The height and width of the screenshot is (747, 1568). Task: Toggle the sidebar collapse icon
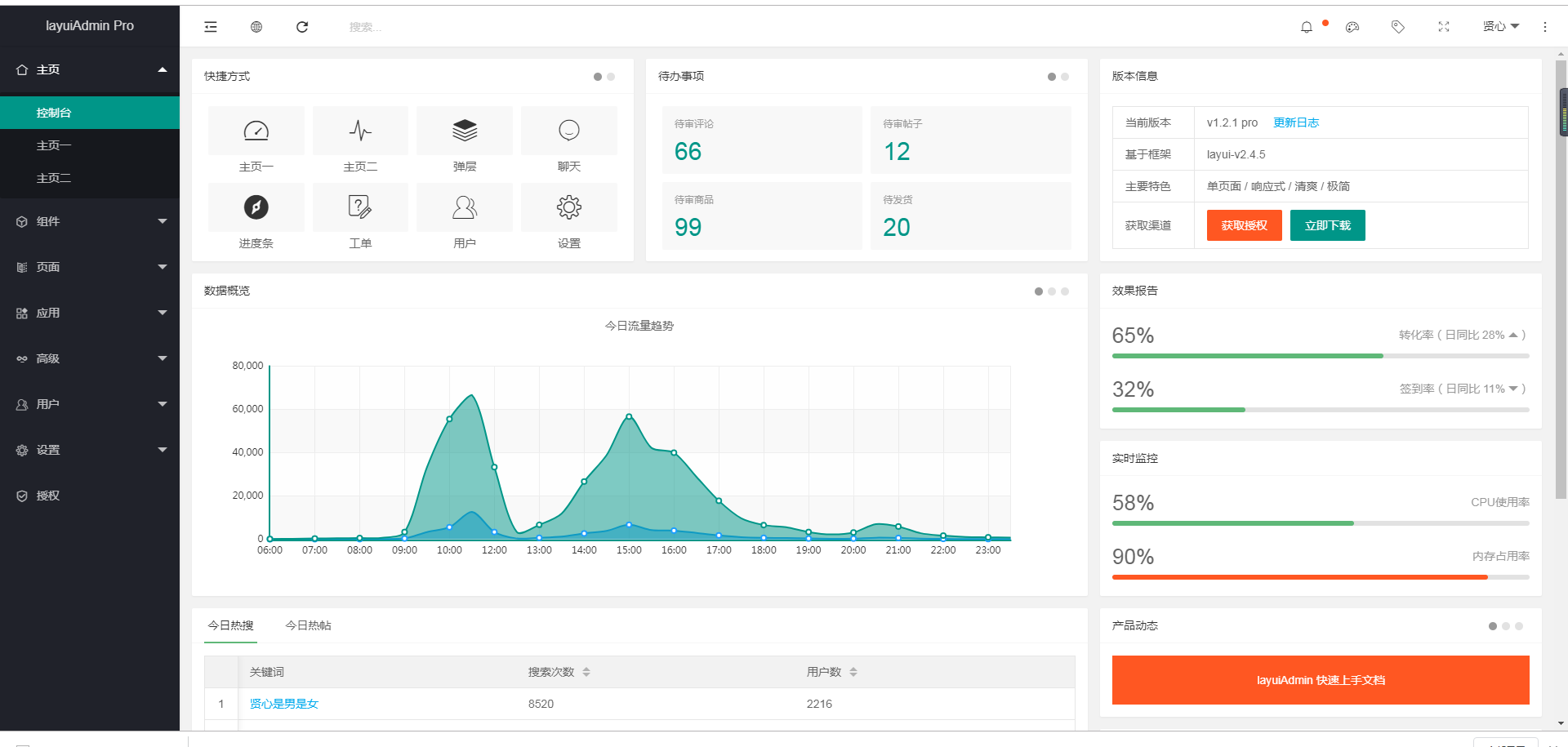[211, 27]
